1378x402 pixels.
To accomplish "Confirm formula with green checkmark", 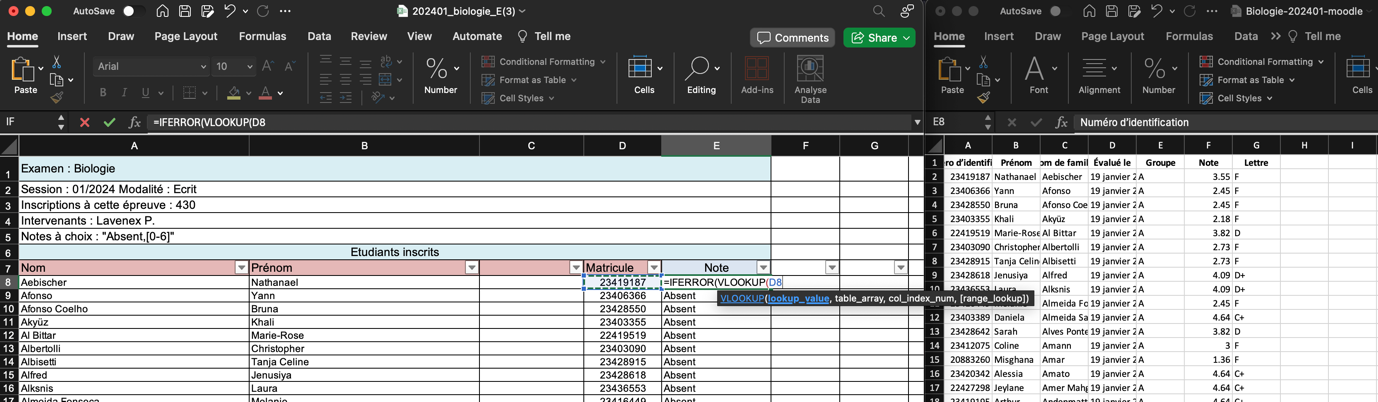I will click(x=109, y=122).
